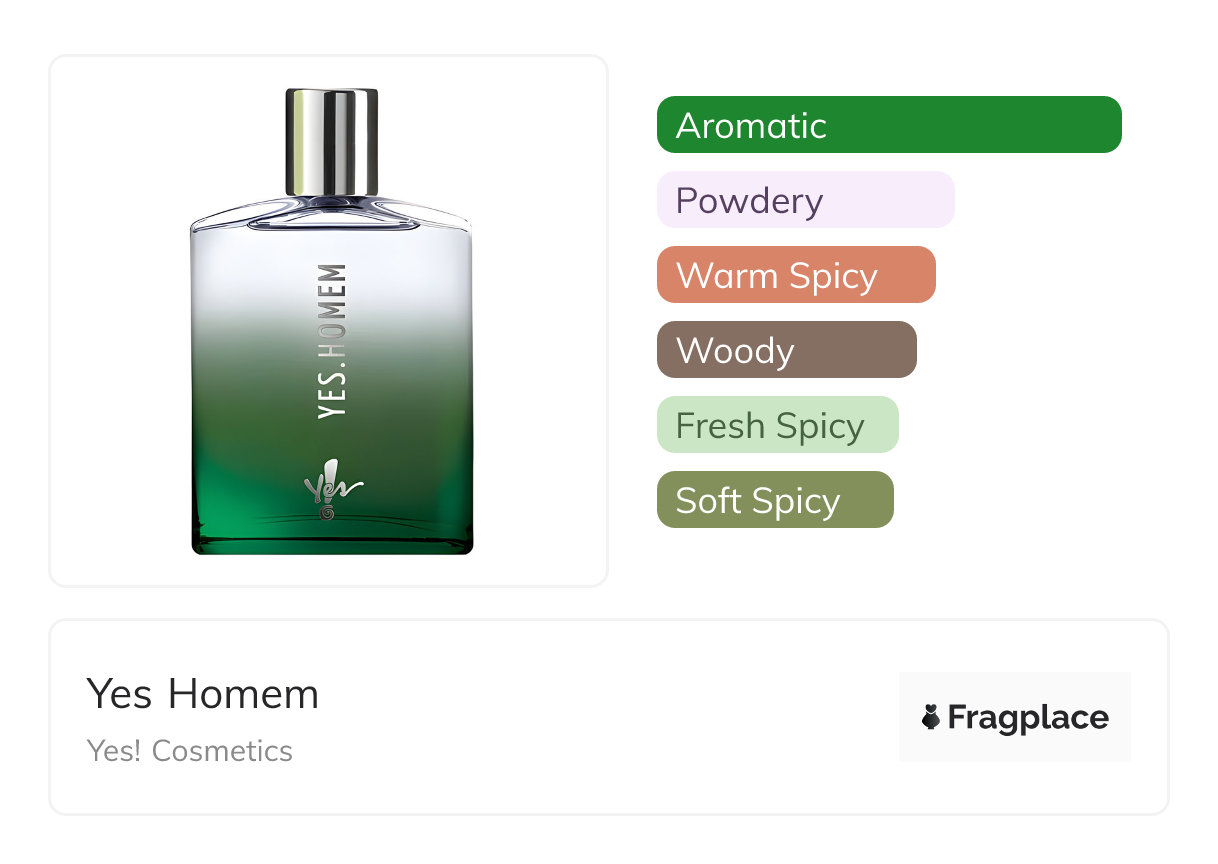This screenshot has height=864, width=1218.
Task: Select the Woody accord tag
Action: pyautogui.click(x=787, y=350)
